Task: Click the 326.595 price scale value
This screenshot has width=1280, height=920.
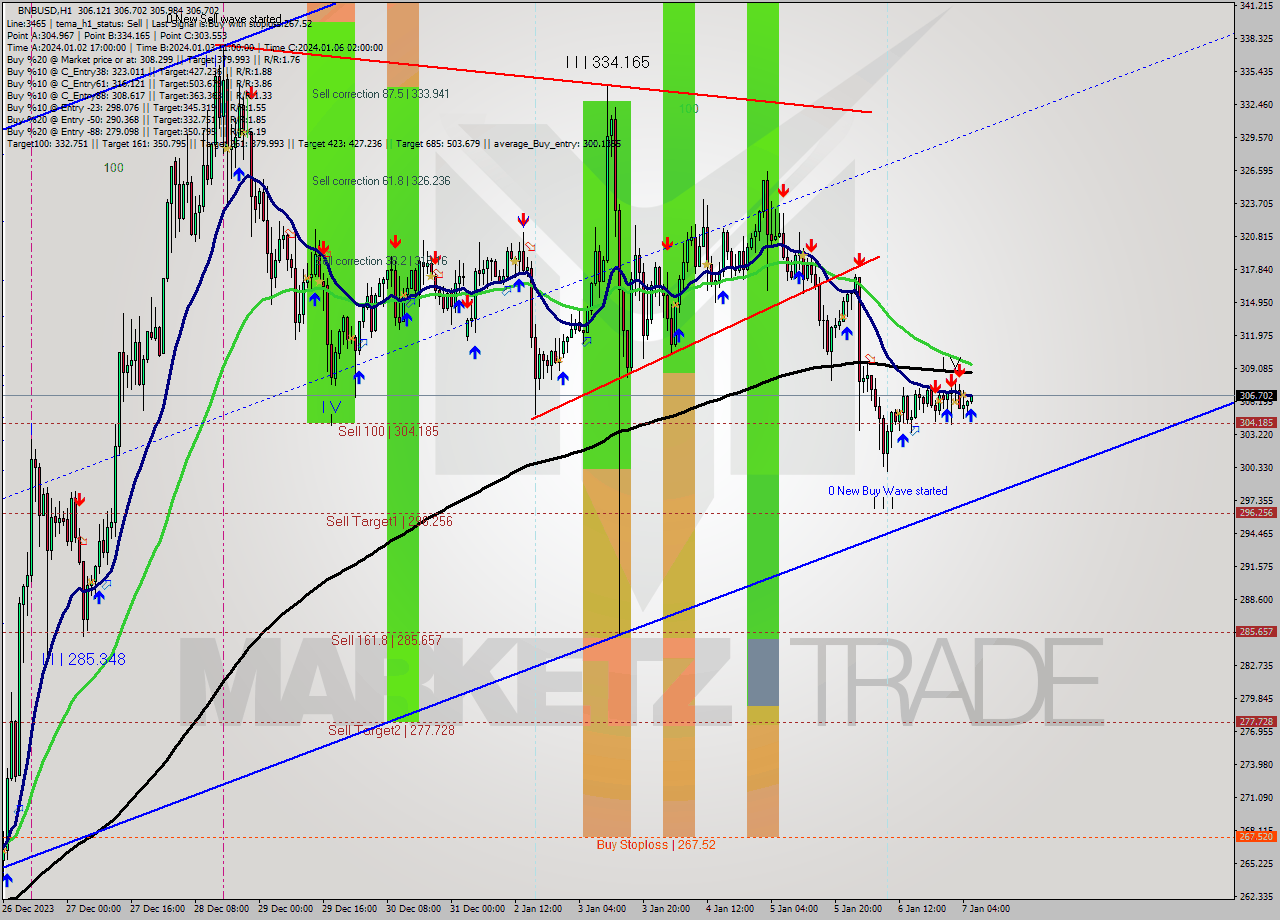Action: click(x=1256, y=170)
